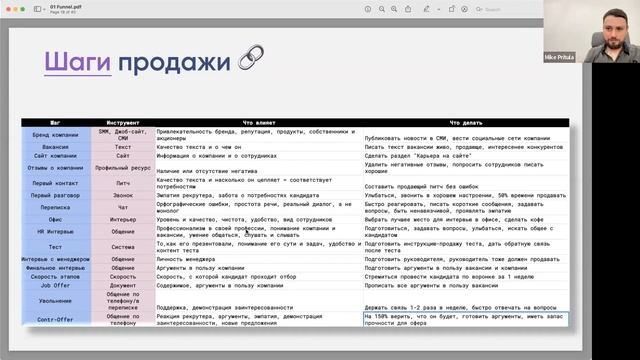The height and width of the screenshot is (360, 640).
Task: Close the Preview window with red button
Action: click(8, 9)
